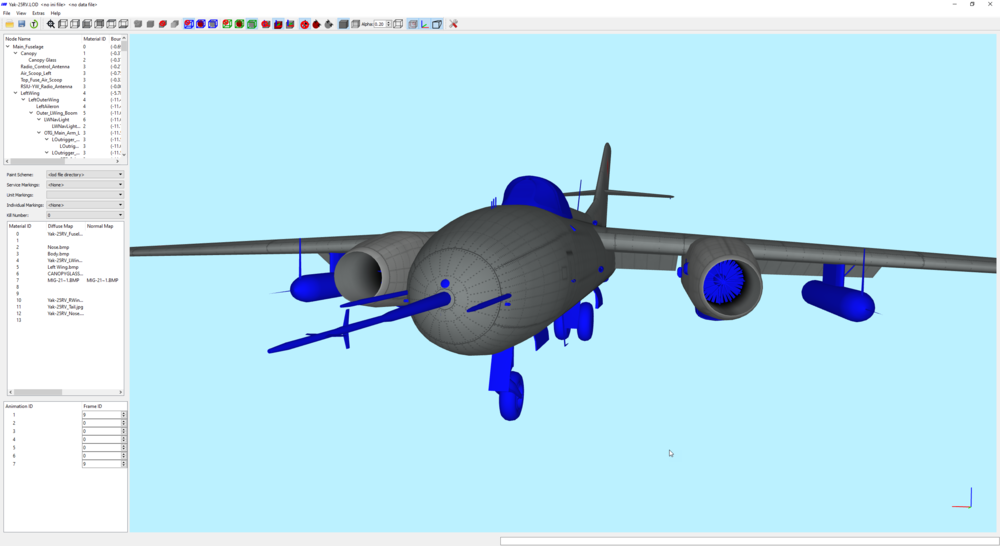Select the Radio_Control_Antenna node
1000x546 pixels.
pyautogui.click(x=45, y=66)
